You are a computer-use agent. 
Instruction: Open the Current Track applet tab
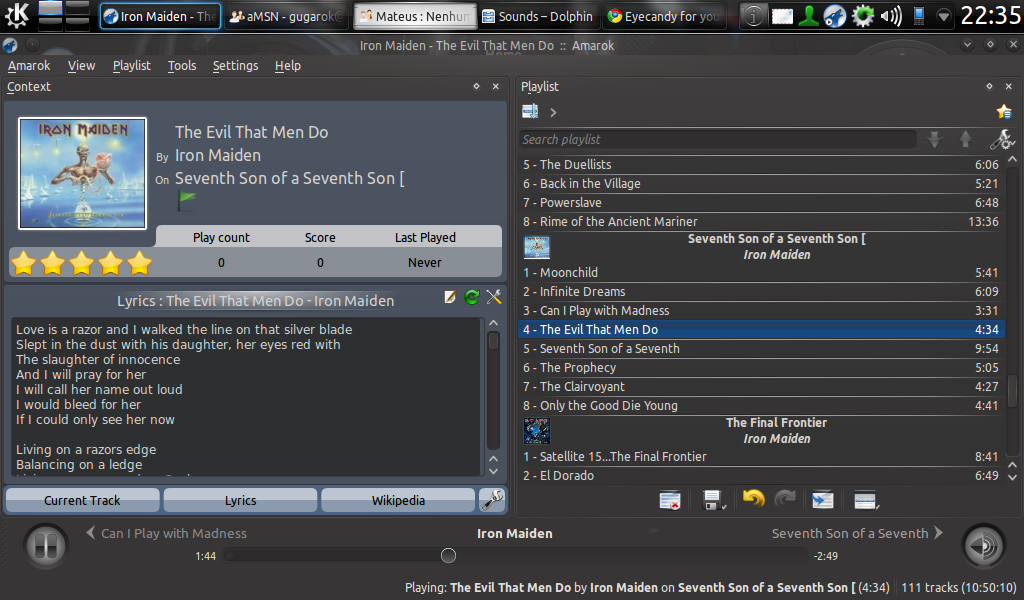(x=82, y=500)
